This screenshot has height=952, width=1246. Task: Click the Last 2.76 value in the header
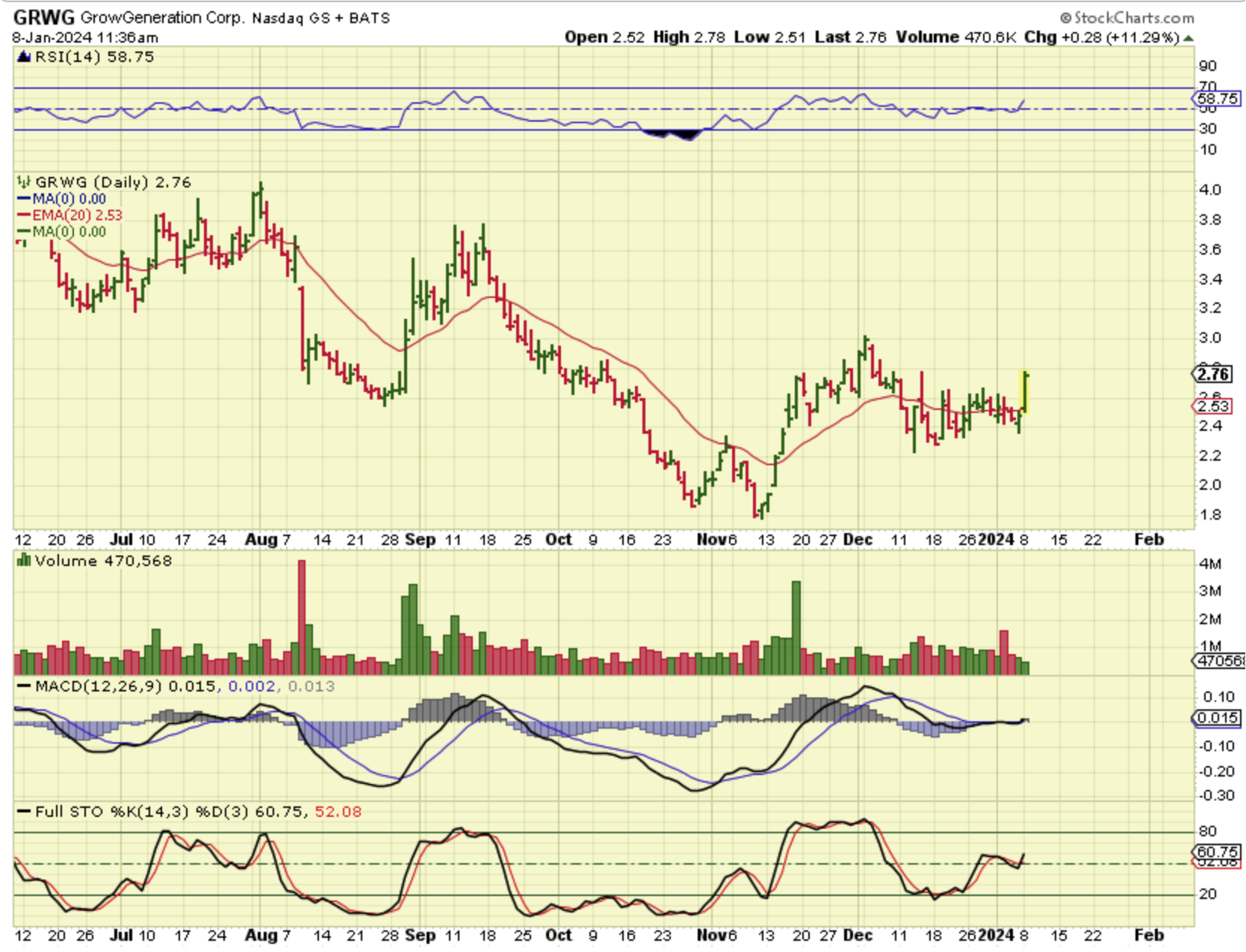851,37
